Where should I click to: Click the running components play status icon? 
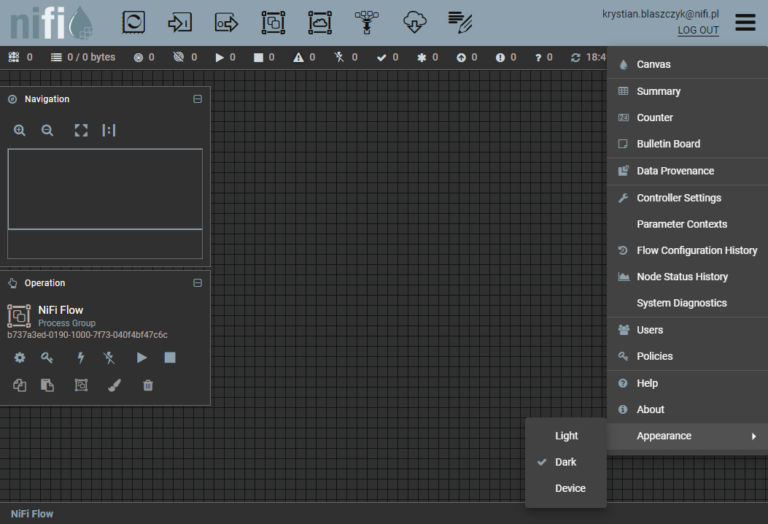coord(219,58)
